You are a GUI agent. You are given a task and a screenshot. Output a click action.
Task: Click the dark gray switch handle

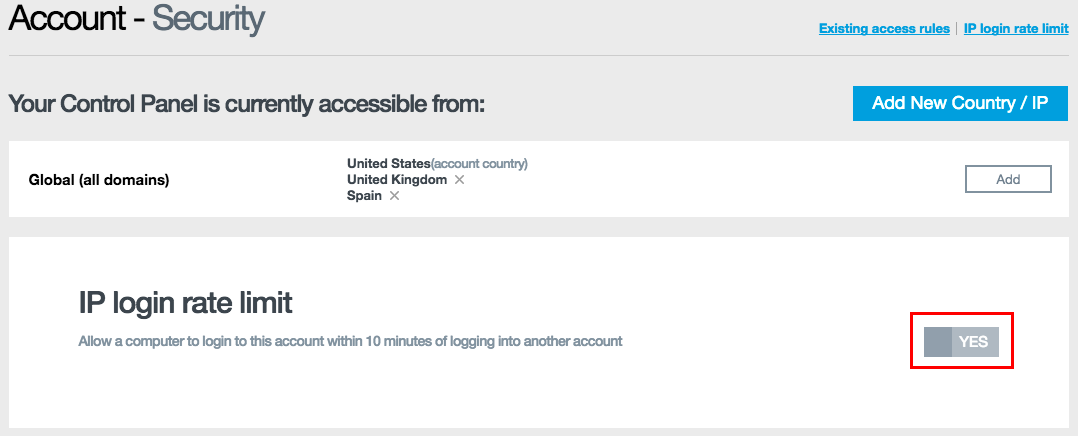pos(937,342)
